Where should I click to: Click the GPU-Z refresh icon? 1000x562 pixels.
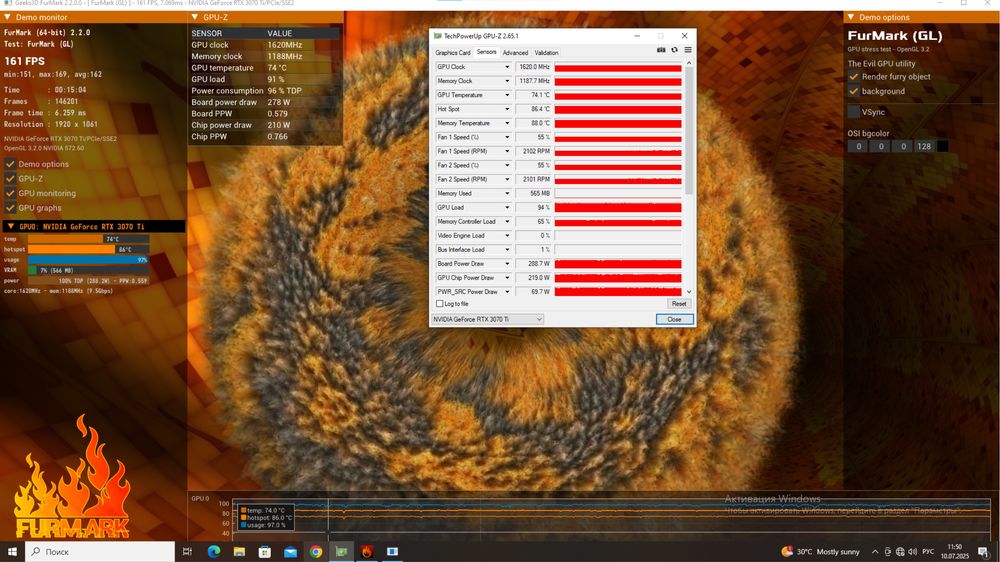tap(674, 50)
